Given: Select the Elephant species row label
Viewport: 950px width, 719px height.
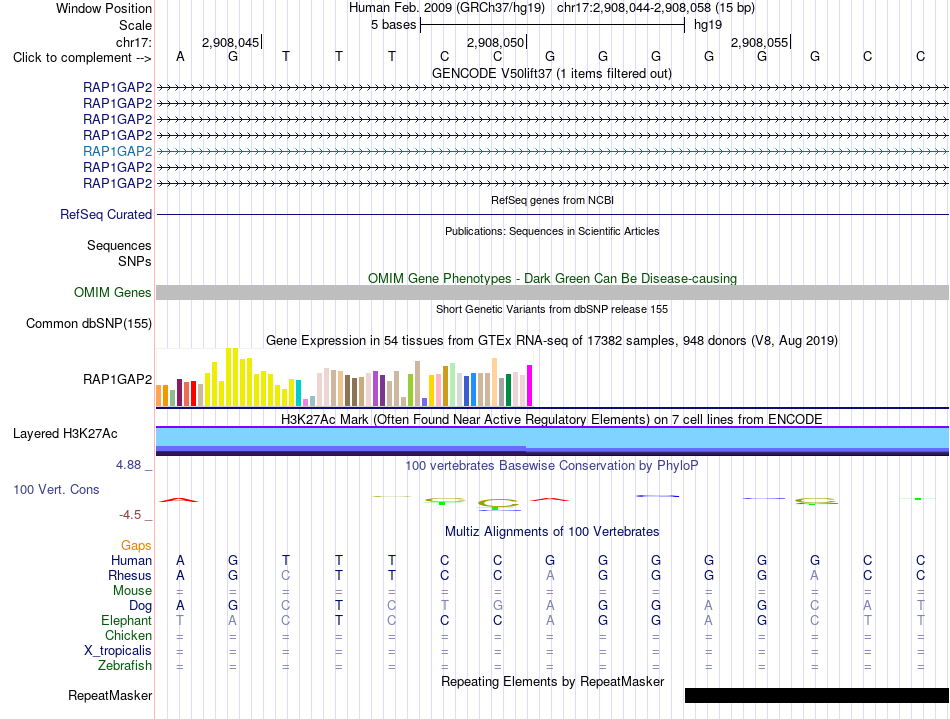Looking at the screenshot, I should coord(127,620).
